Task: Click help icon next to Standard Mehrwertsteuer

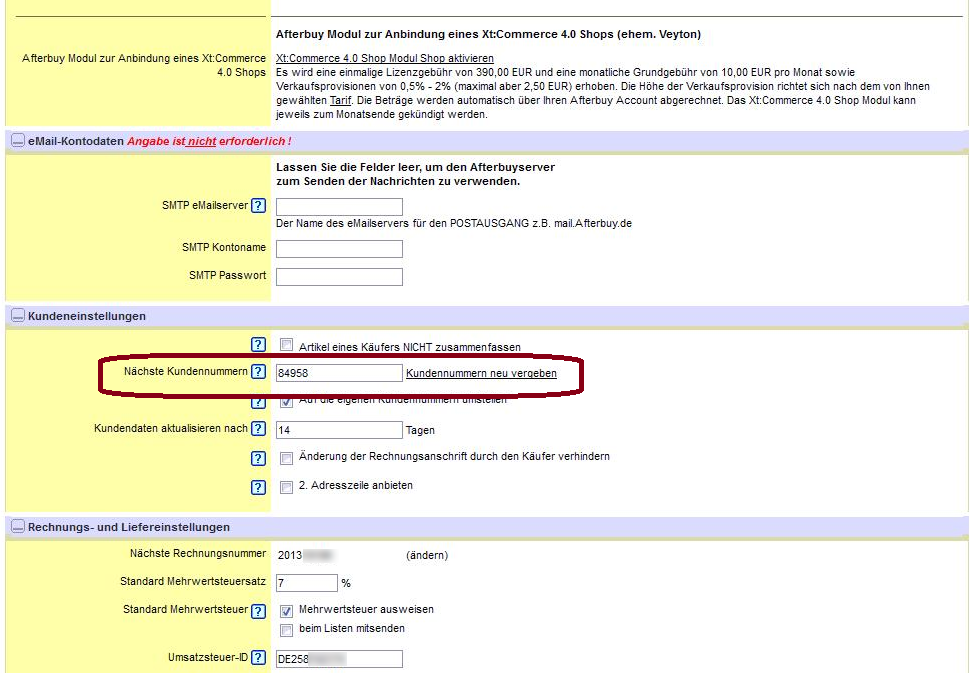Action: tap(258, 610)
